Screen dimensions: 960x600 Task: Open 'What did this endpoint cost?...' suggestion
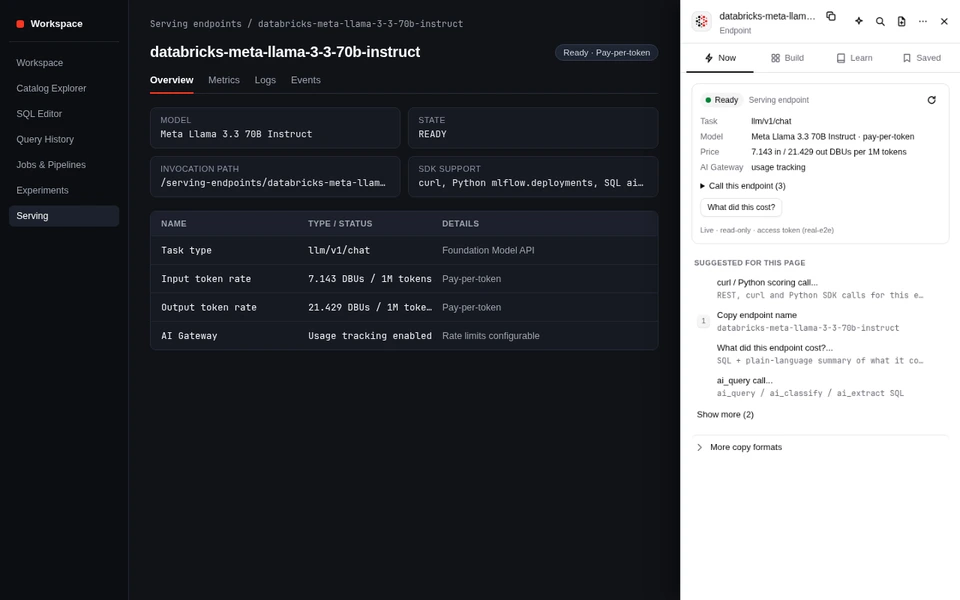click(820, 354)
